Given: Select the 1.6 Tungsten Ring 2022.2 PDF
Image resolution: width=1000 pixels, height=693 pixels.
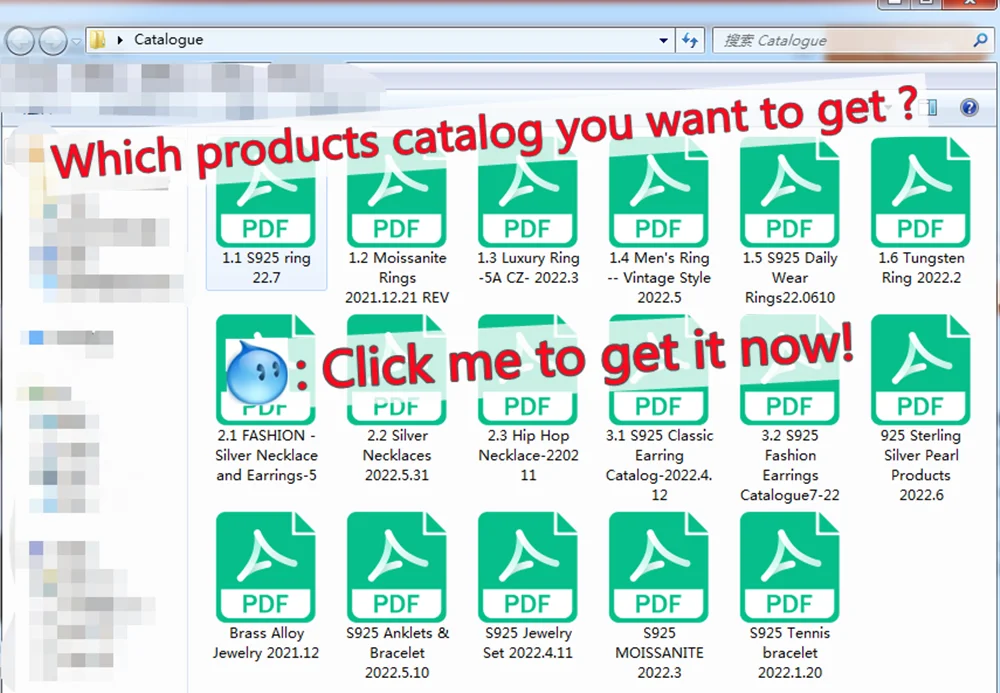Looking at the screenshot, I should coord(920,212).
